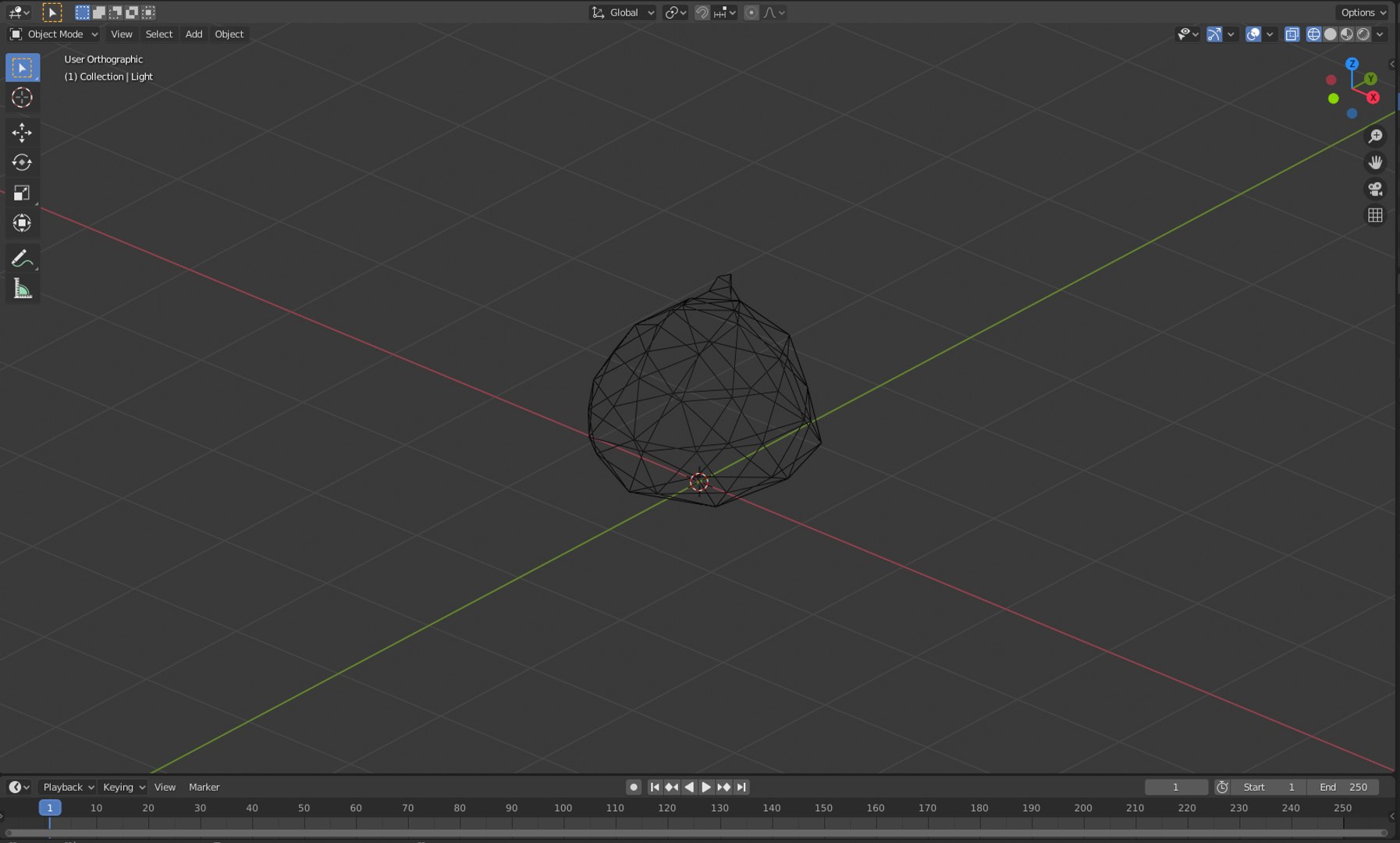Open object visibility and selectability dropdown

1188,34
